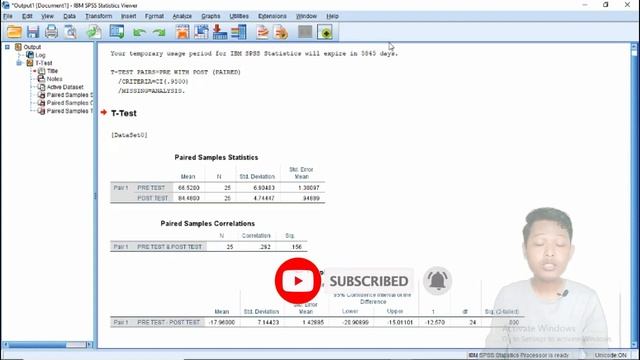Screen dimensions: 640x360
Task: Click the Designate Window icon with green plus
Action: click(x=325, y=32)
